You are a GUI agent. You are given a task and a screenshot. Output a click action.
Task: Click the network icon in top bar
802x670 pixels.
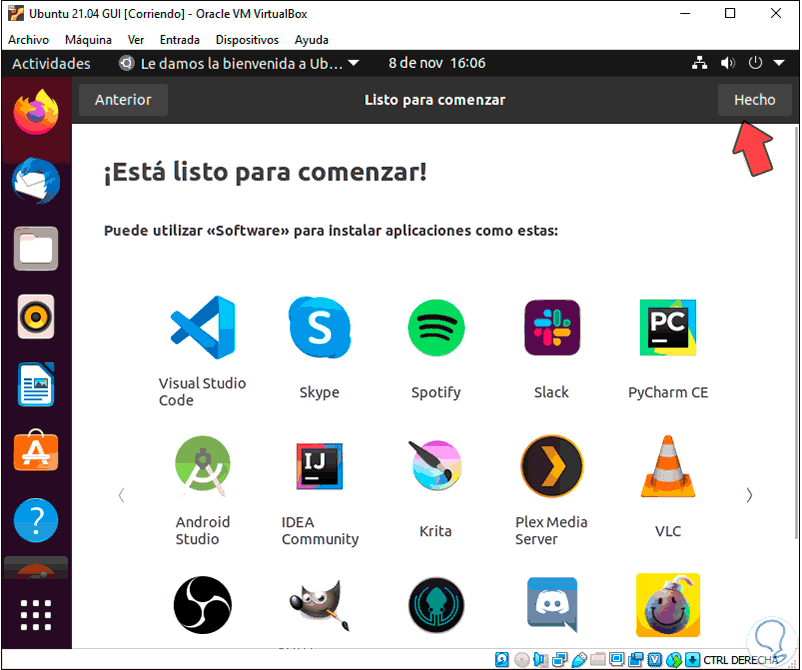[699, 63]
